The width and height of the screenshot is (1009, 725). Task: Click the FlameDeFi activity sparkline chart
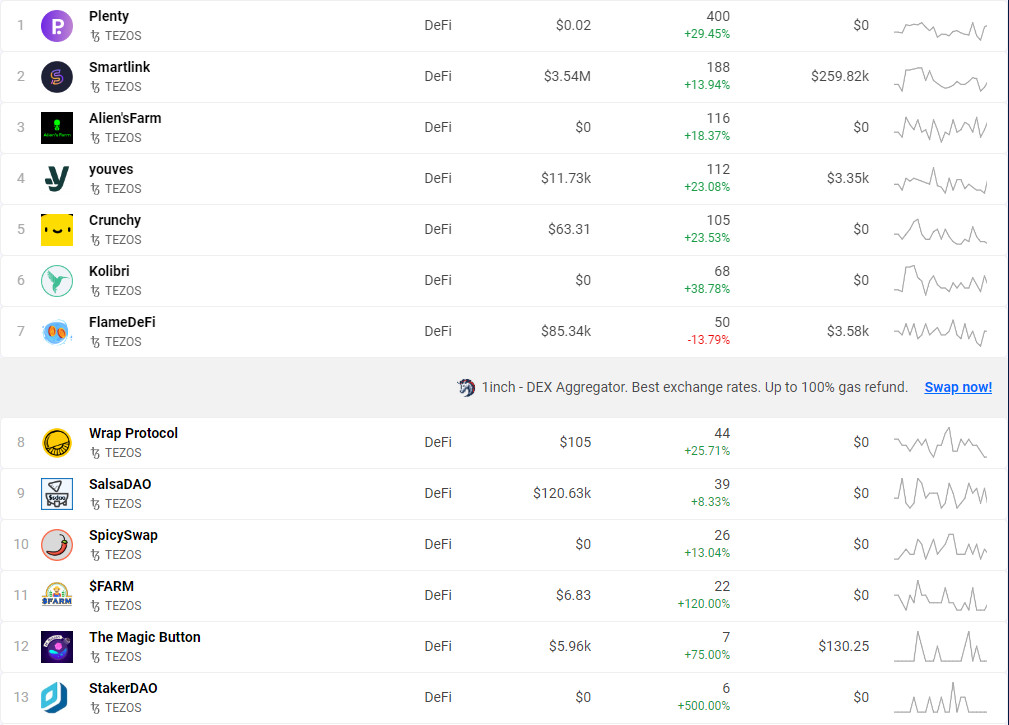(940, 333)
